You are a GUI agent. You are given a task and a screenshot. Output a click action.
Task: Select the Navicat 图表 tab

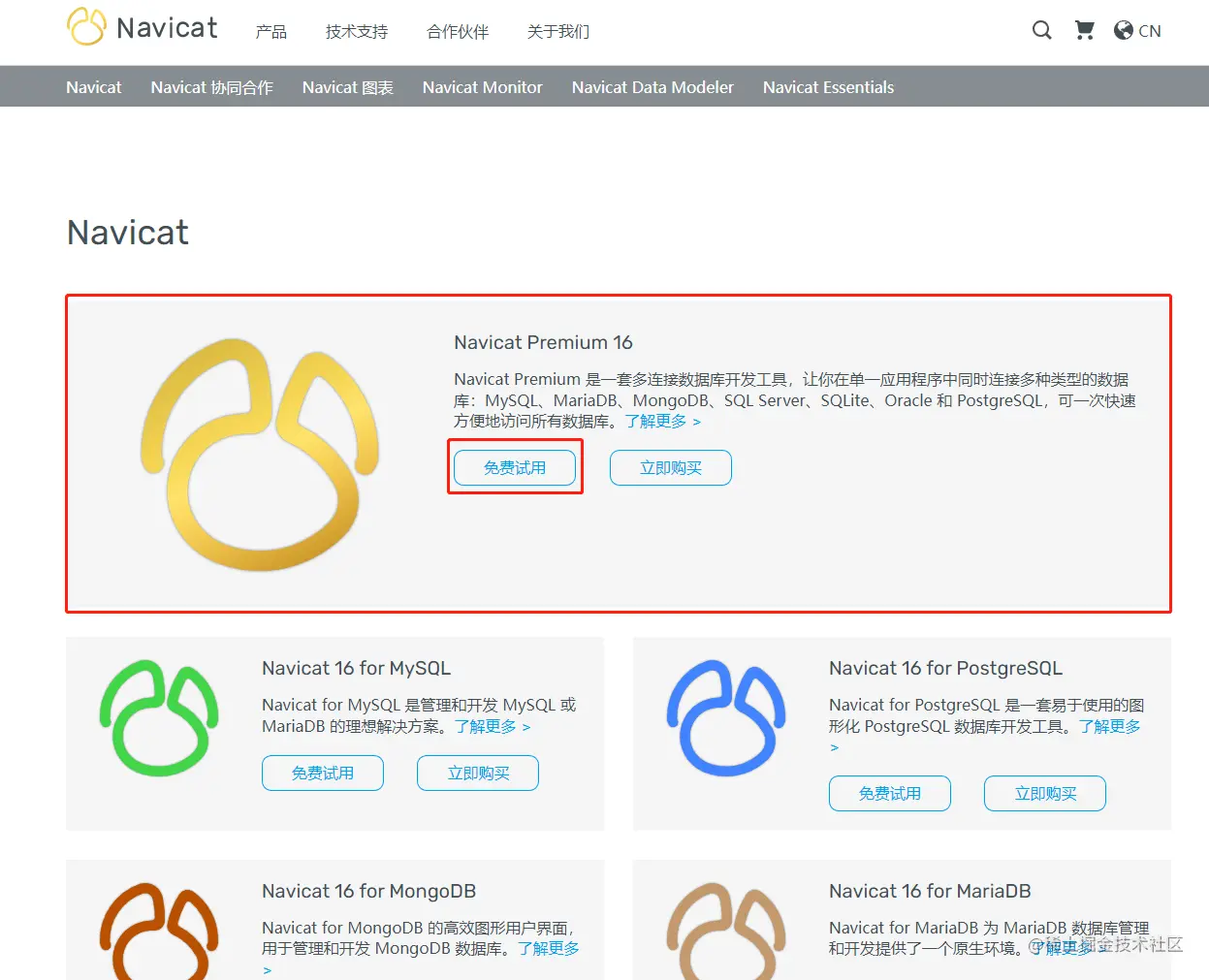coord(348,87)
